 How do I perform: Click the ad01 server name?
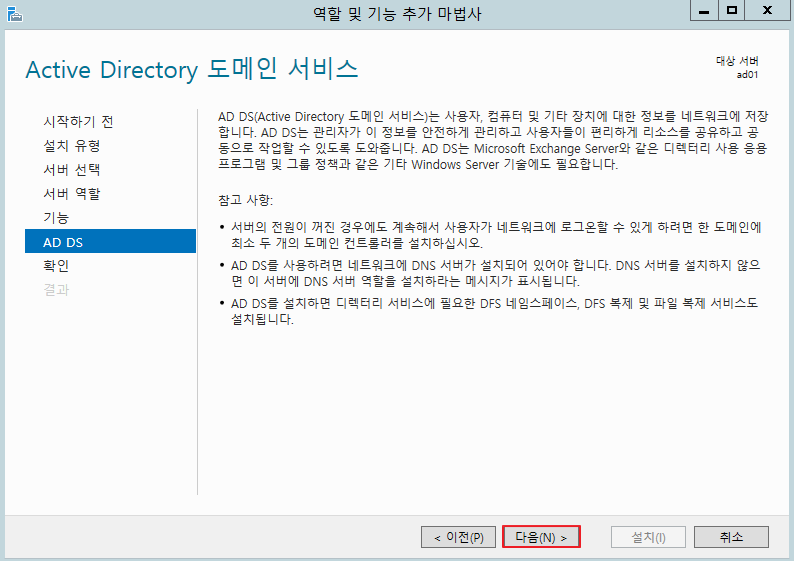747,75
